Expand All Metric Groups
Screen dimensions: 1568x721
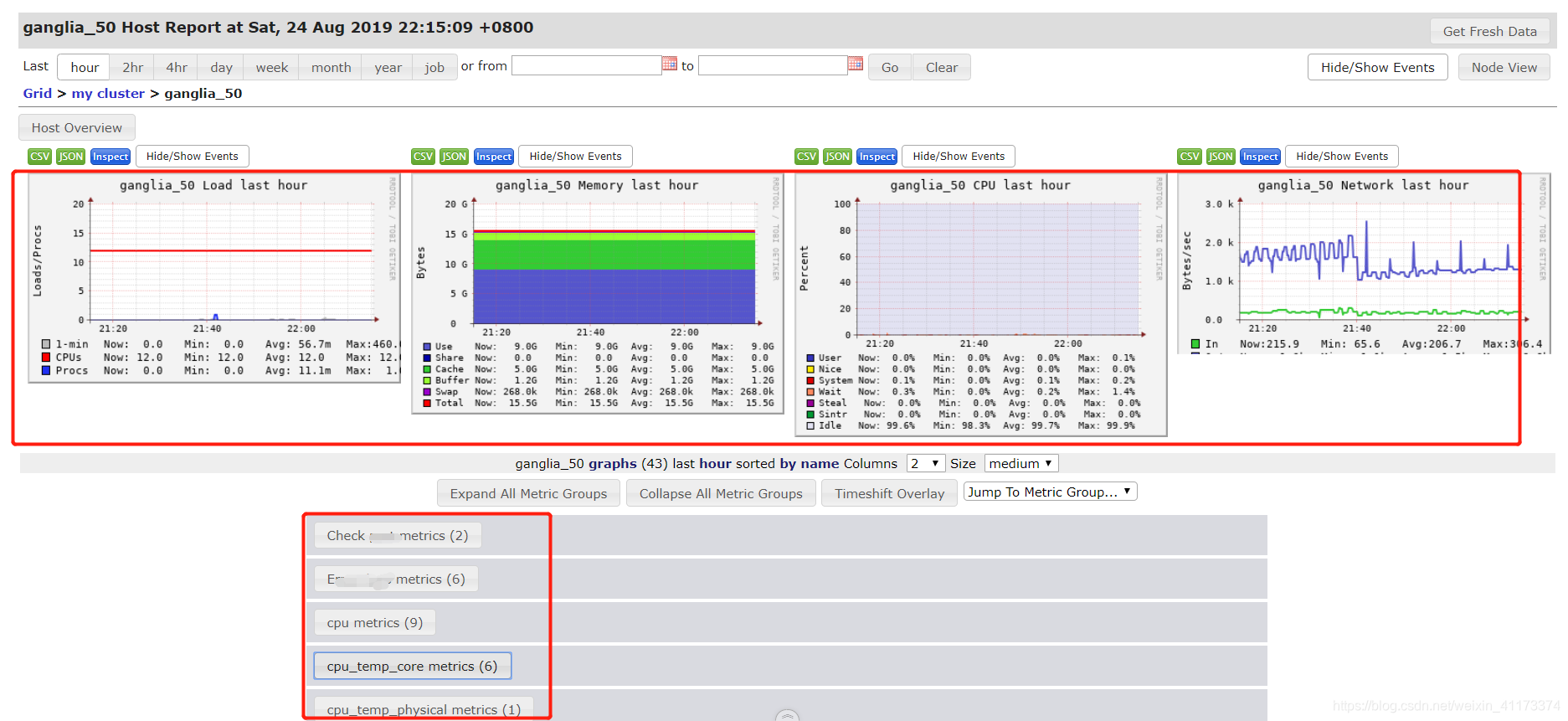click(528, 493)
